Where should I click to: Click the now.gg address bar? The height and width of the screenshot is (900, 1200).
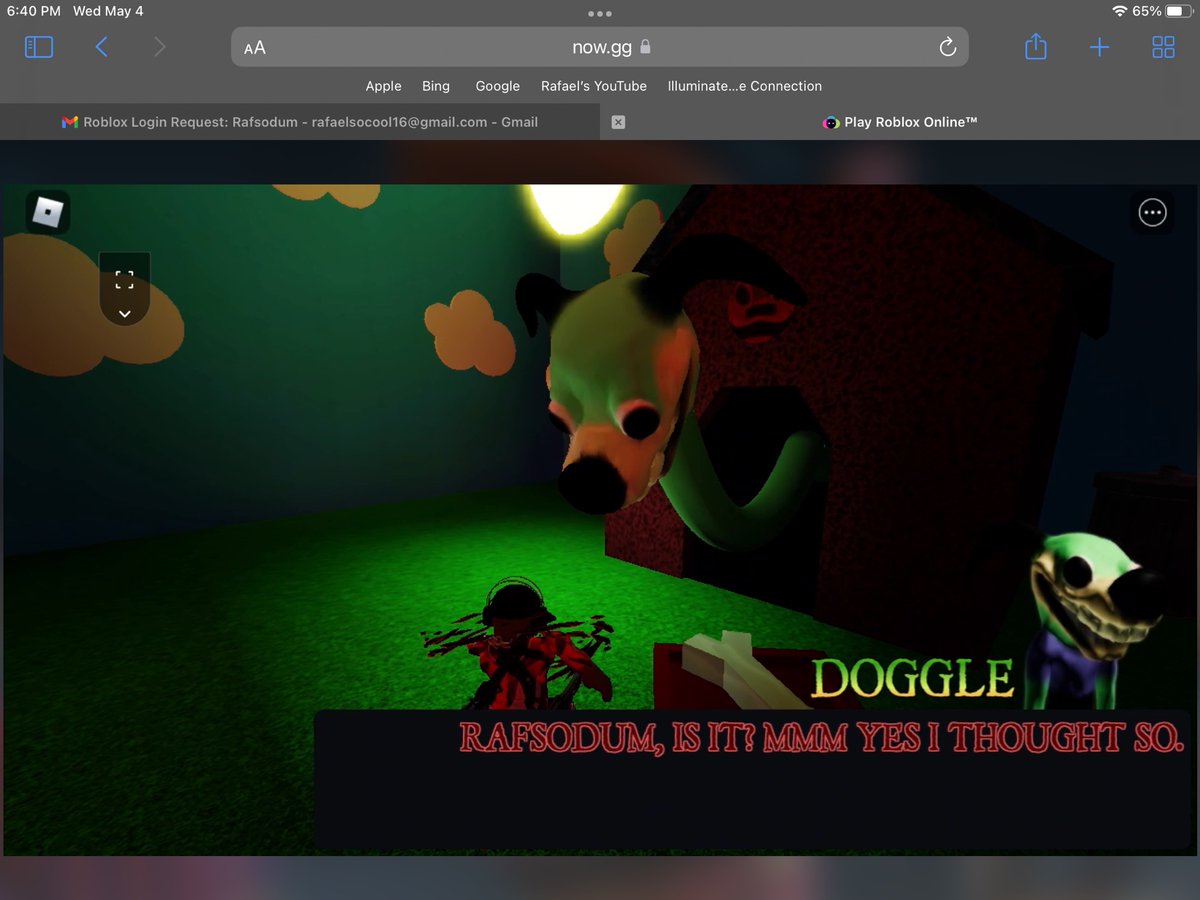click(600, 47)
